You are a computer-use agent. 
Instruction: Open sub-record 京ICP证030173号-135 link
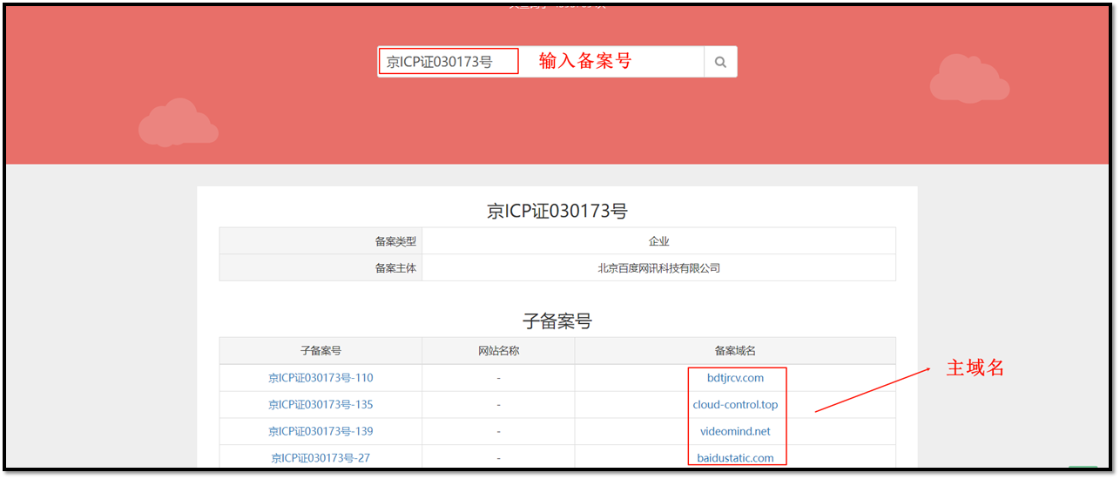coord(321,405)
